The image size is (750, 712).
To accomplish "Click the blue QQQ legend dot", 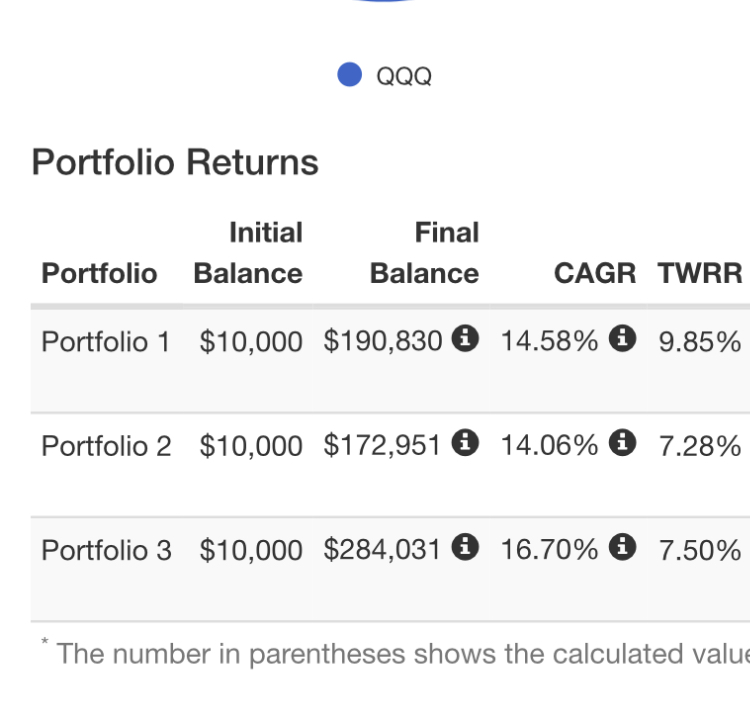I will point(350,75).
